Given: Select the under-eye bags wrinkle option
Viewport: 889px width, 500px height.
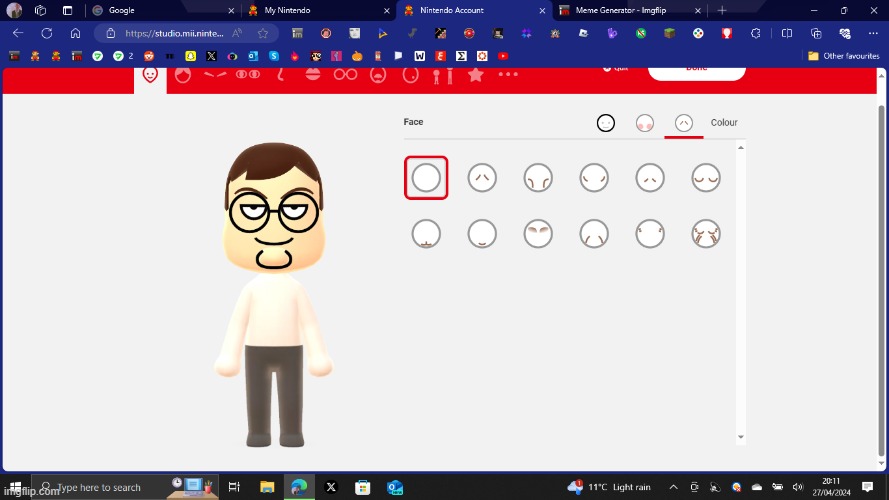Looking at the screenshot, I should pos(706,178).
